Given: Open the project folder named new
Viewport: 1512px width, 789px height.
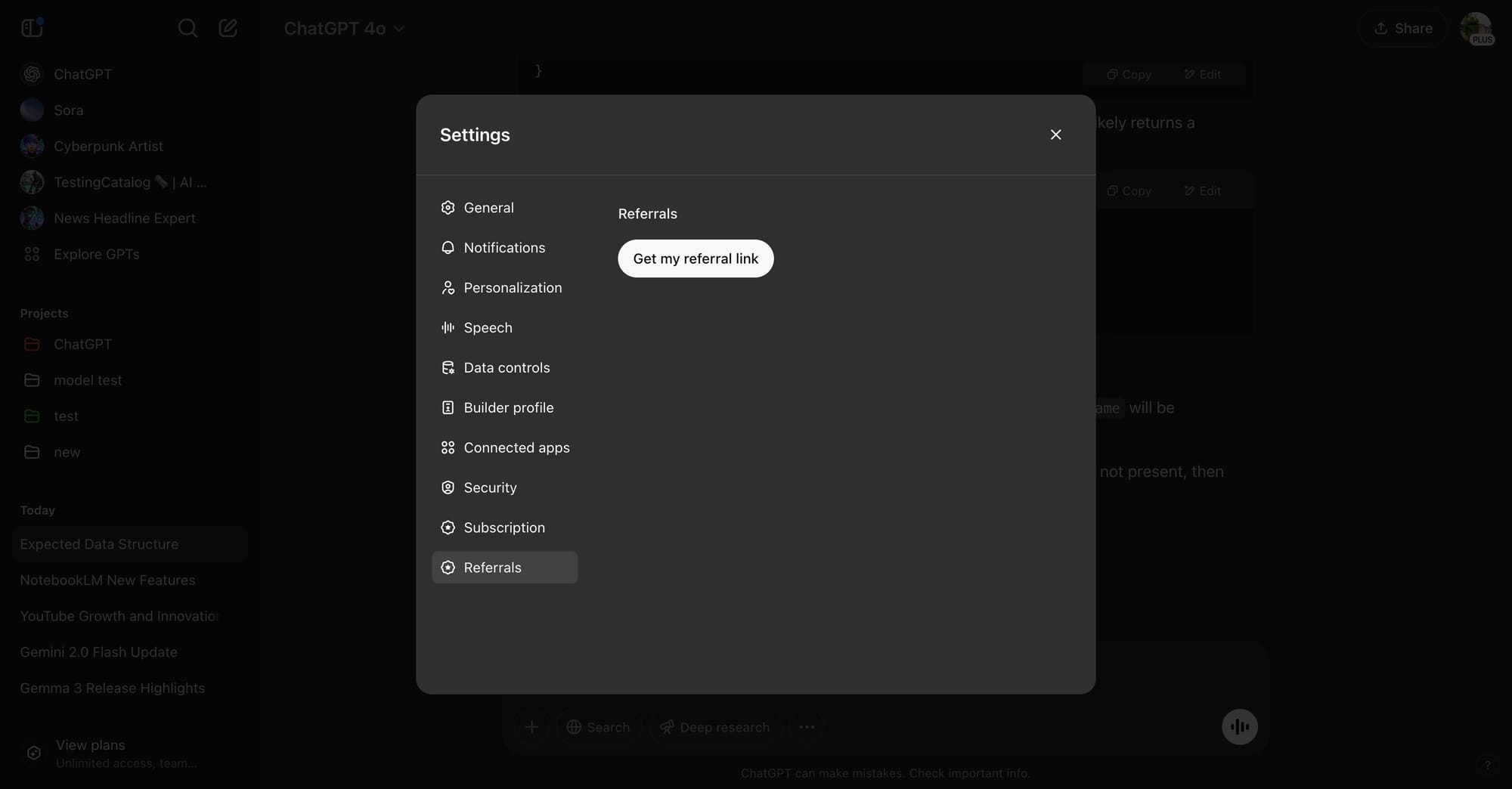Looking at the screenshot, I should [130, 453].
